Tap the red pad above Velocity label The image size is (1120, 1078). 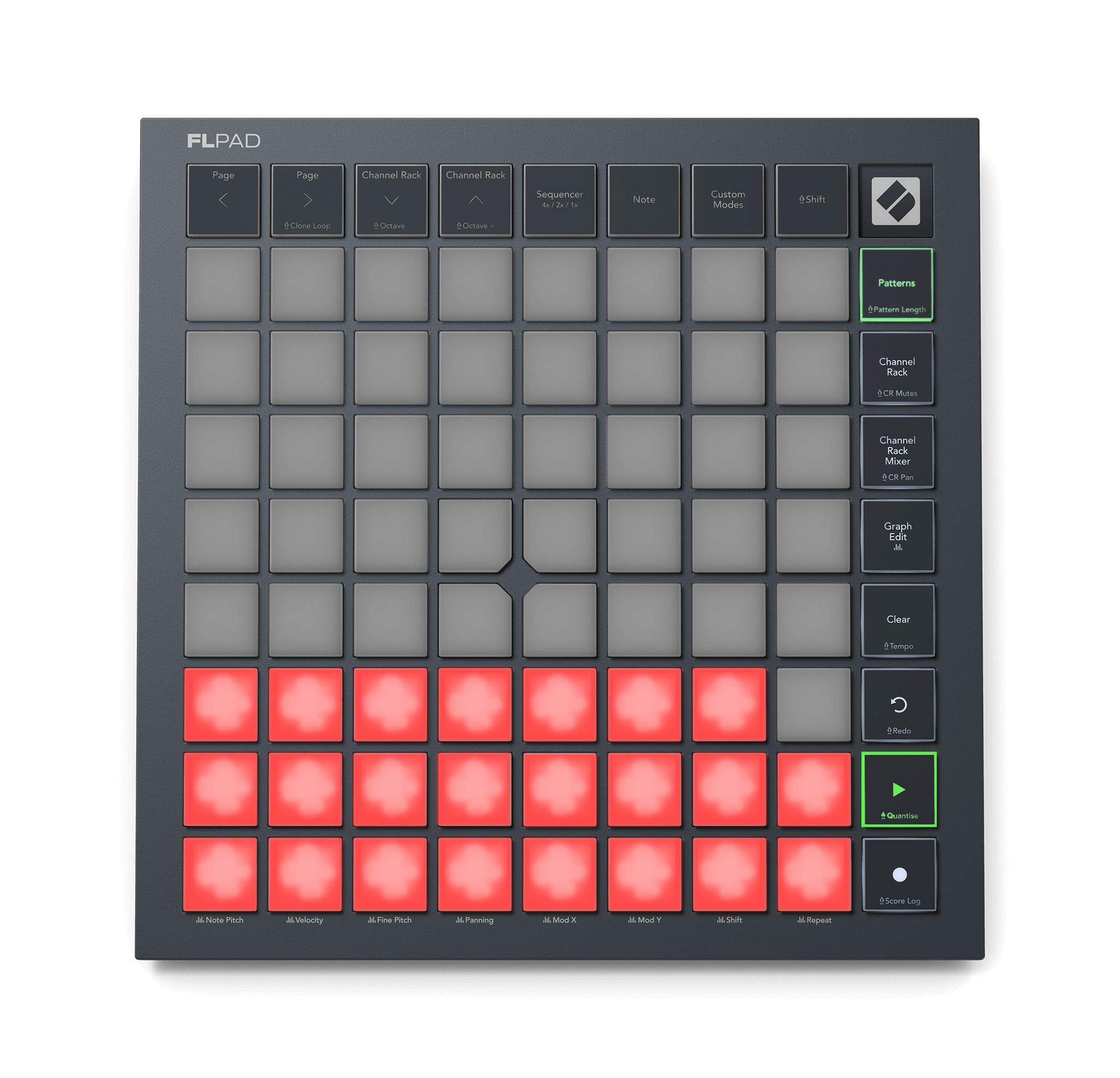tap(305, 874)
